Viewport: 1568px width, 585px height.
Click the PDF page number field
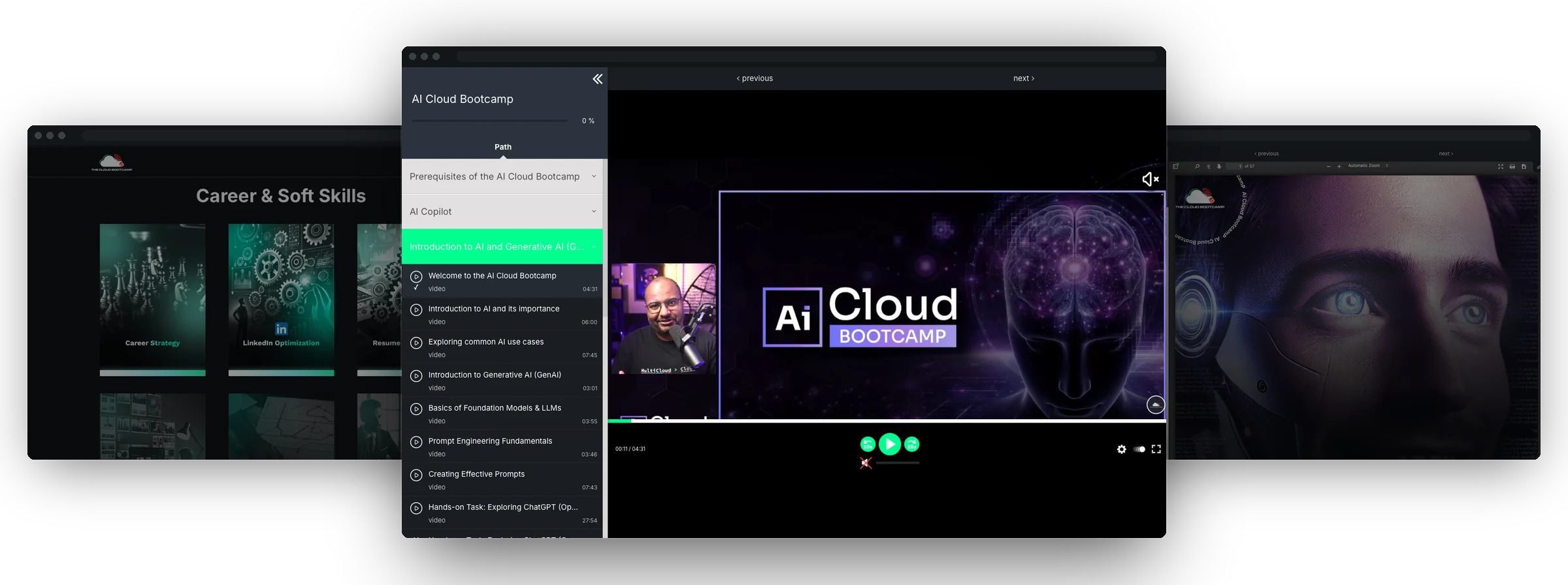[1234, 166]
